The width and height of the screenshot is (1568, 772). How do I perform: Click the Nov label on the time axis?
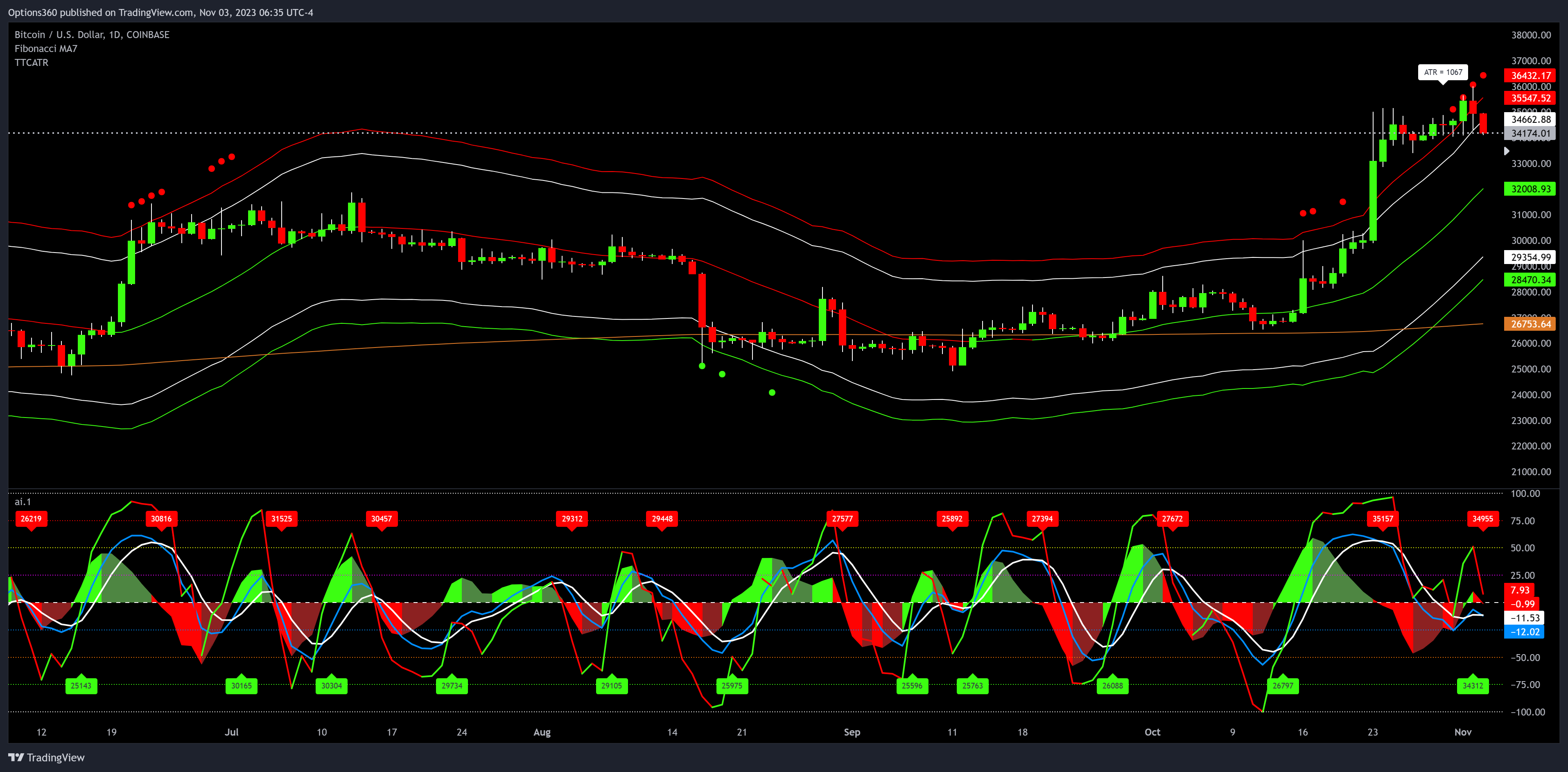click(1463, 732)
